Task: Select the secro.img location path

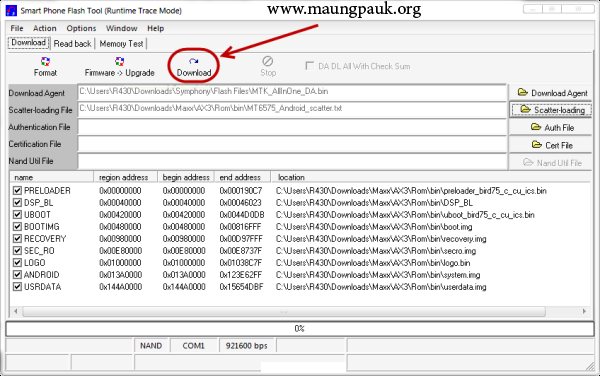Action: [376, 251]
